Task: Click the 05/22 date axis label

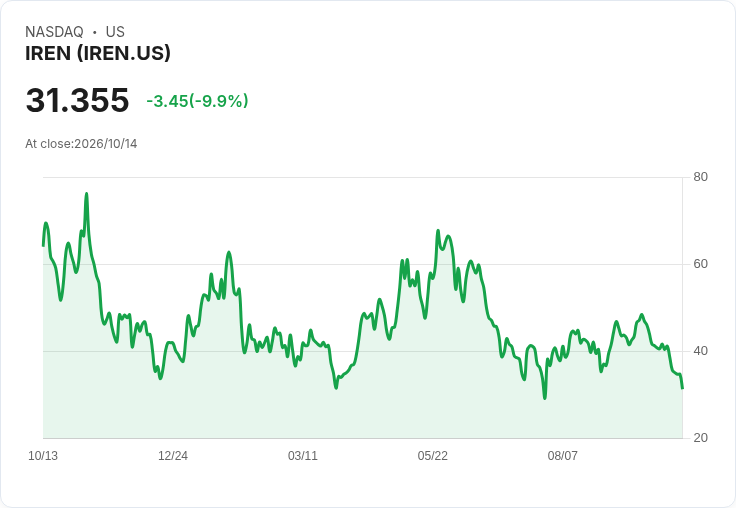Action: point(432,456)
